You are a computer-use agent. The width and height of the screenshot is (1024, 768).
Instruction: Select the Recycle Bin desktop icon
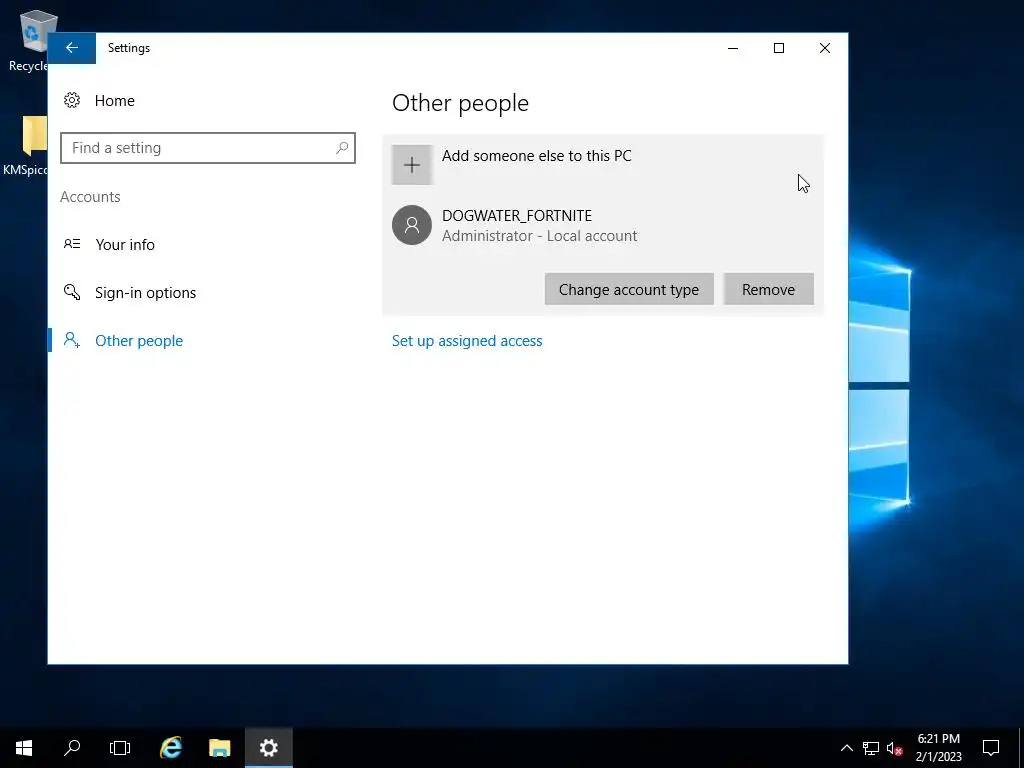click(27, 40)
